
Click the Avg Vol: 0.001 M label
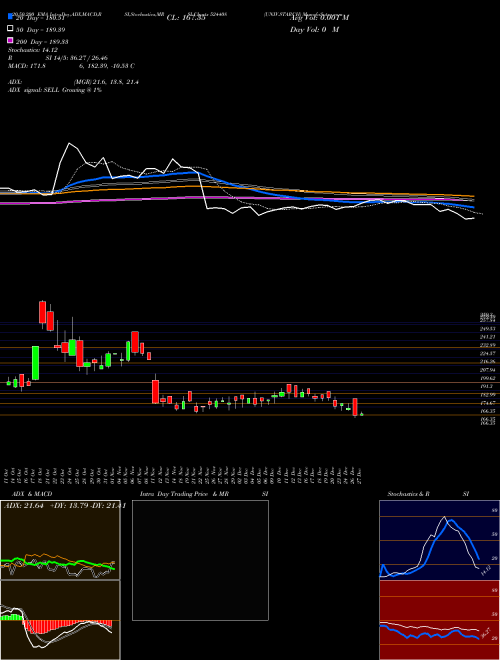319,18
